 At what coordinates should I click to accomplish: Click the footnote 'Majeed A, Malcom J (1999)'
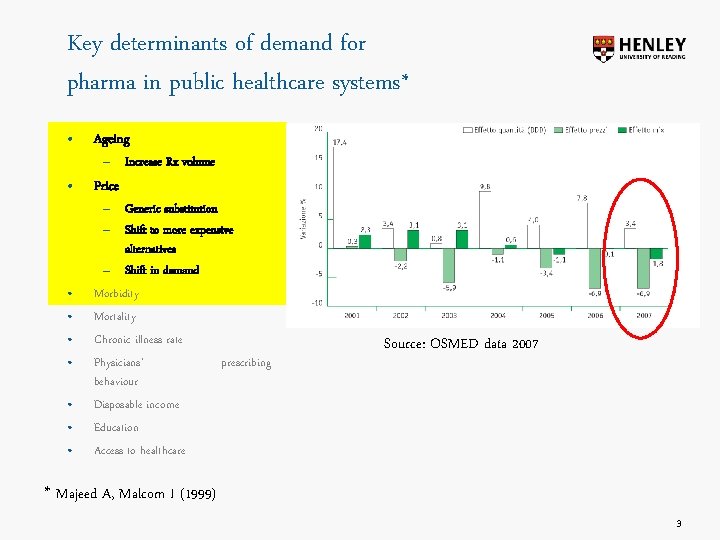[x=135, y=494]
